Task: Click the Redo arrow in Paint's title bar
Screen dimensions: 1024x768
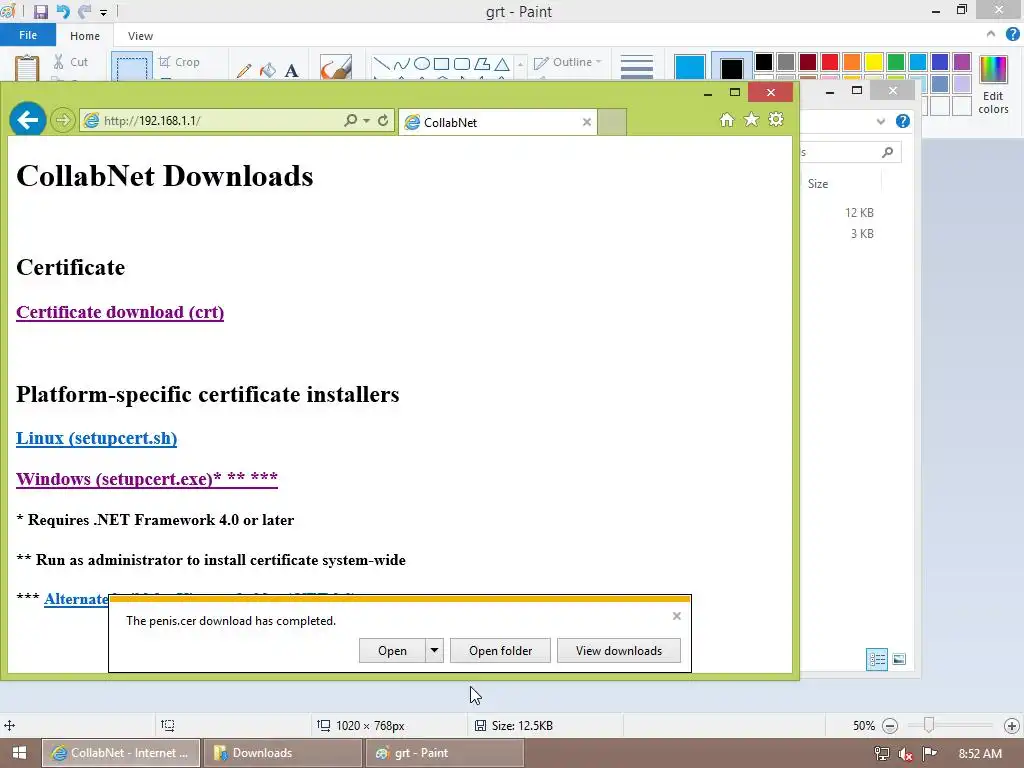Action: pyautogui.click(x=84, y=12)
